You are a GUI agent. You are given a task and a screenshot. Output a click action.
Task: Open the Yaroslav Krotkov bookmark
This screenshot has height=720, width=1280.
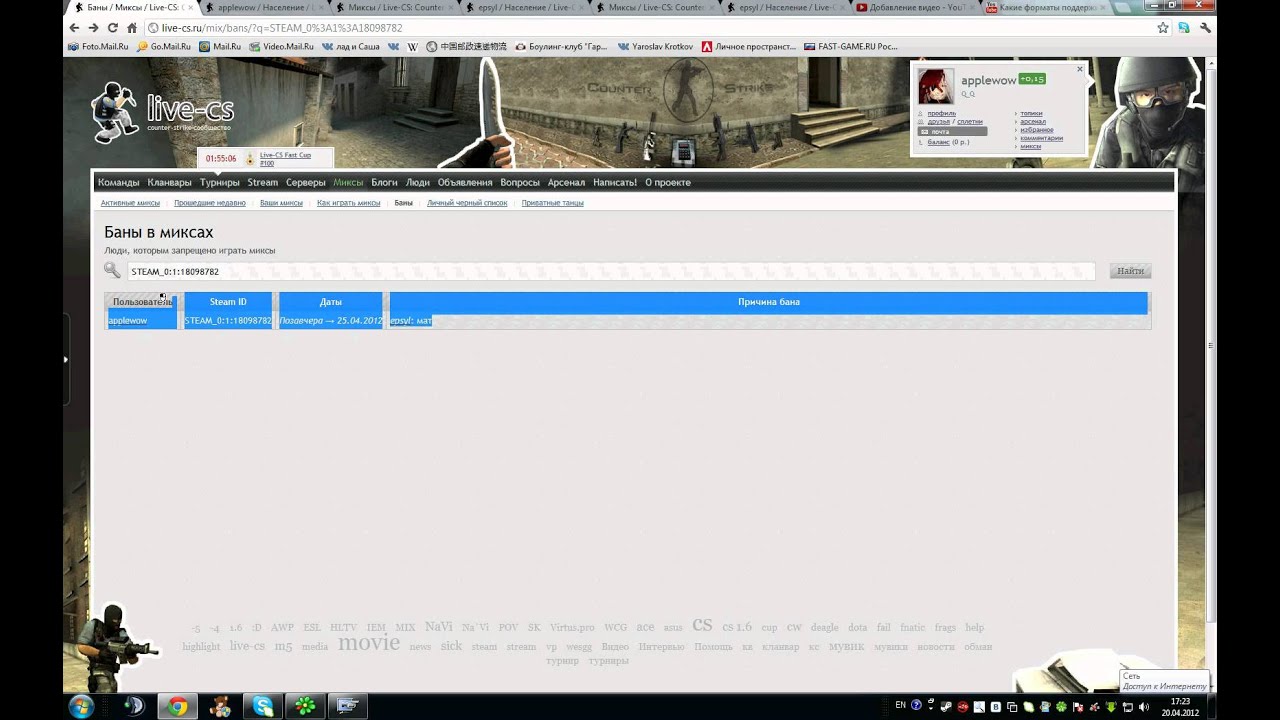click(x=655, y=46)
